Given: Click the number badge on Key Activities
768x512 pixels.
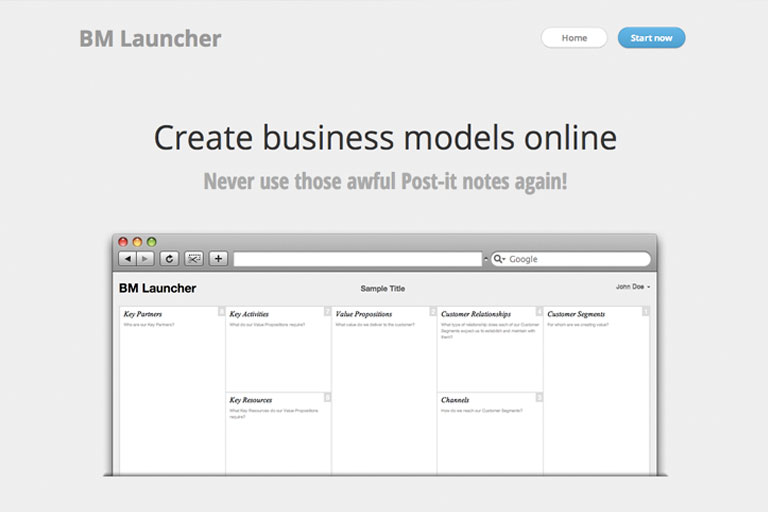Looking at the screenshot, I should (x=327, y=312).
